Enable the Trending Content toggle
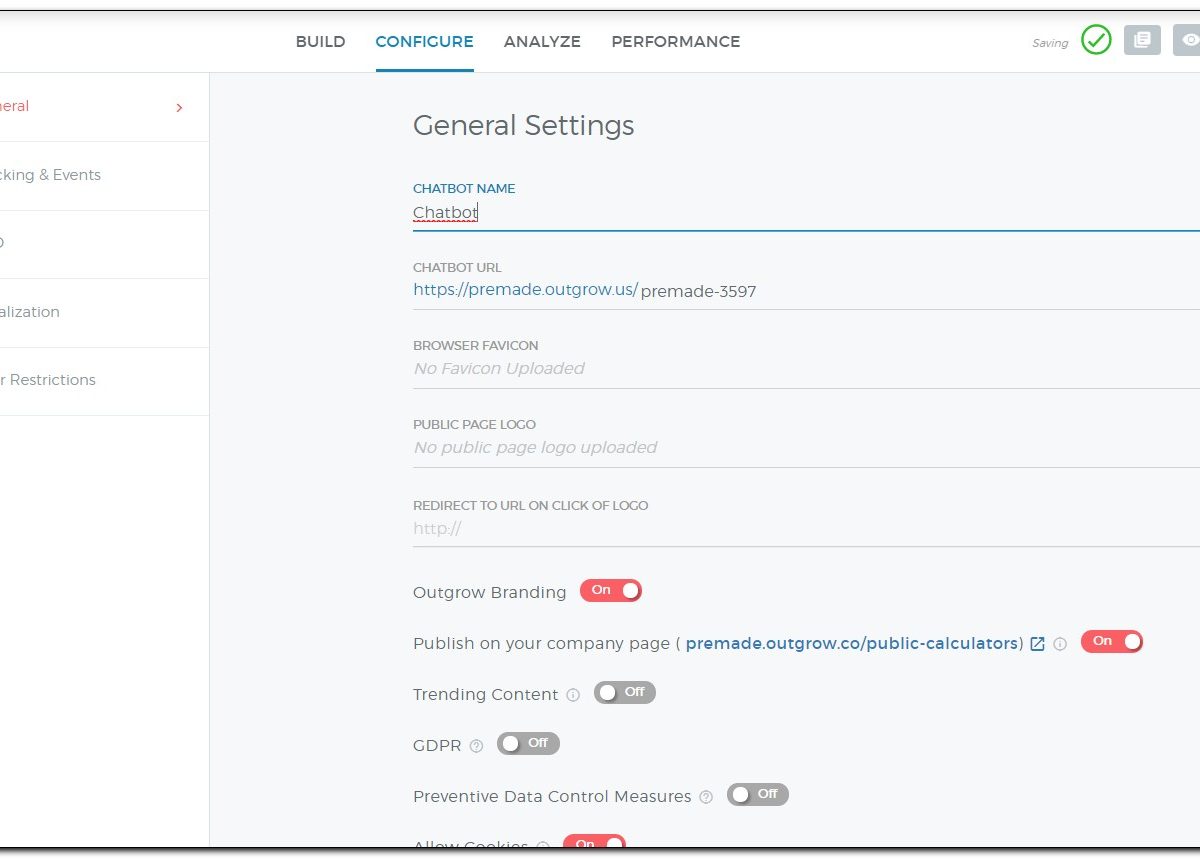Screen dimensions: 1200x859 625,693
